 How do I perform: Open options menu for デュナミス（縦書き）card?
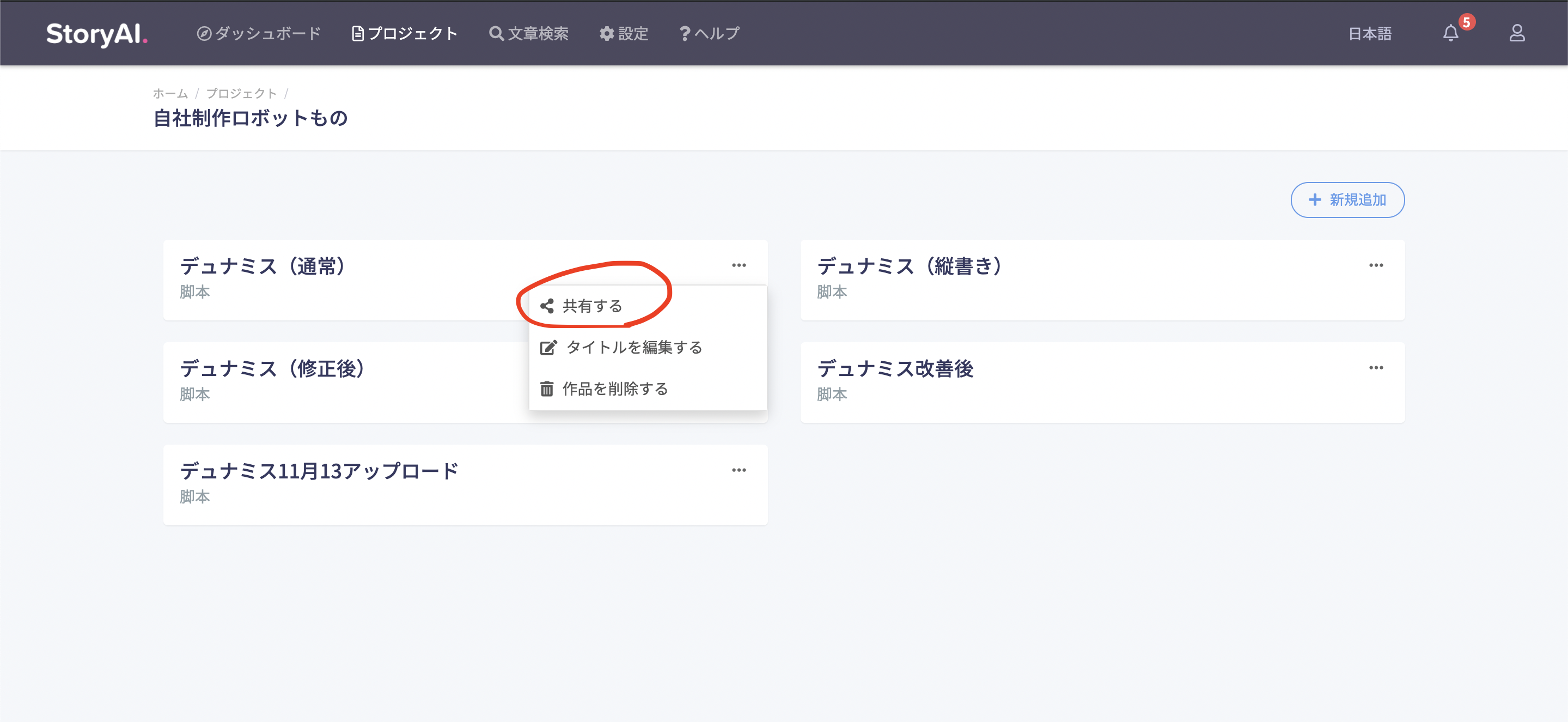coord(1376,264)
